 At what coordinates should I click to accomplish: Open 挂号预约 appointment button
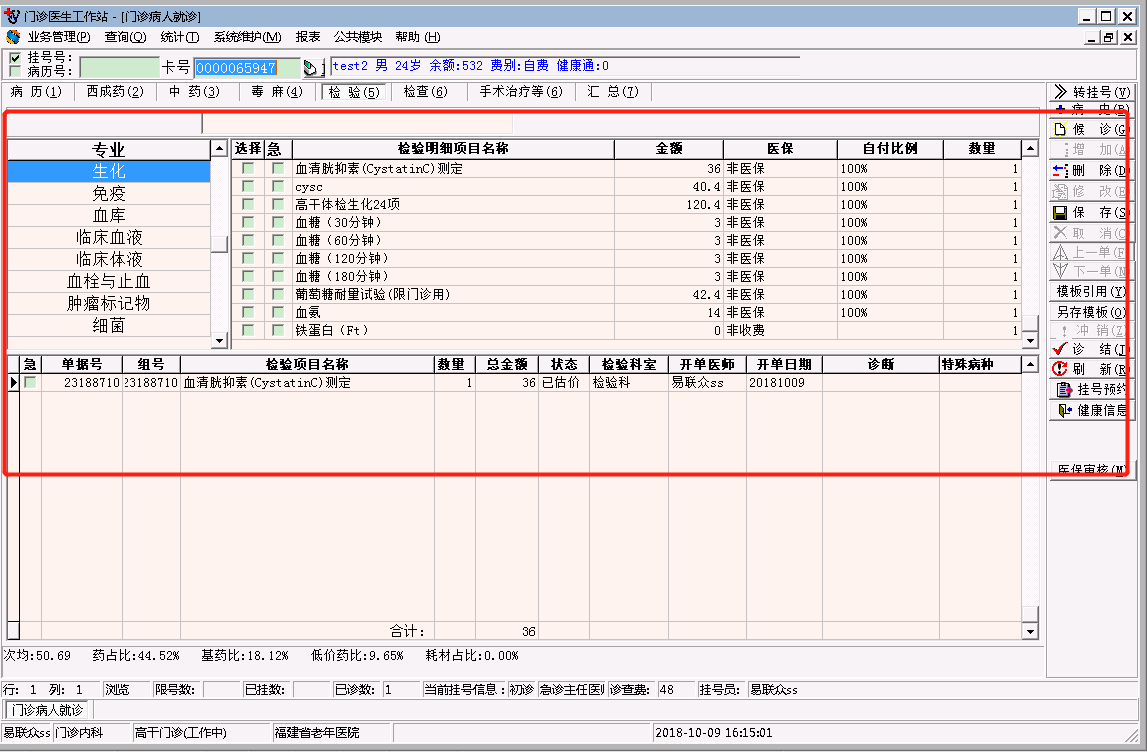pyautogui.click(x=1091, y=389)
